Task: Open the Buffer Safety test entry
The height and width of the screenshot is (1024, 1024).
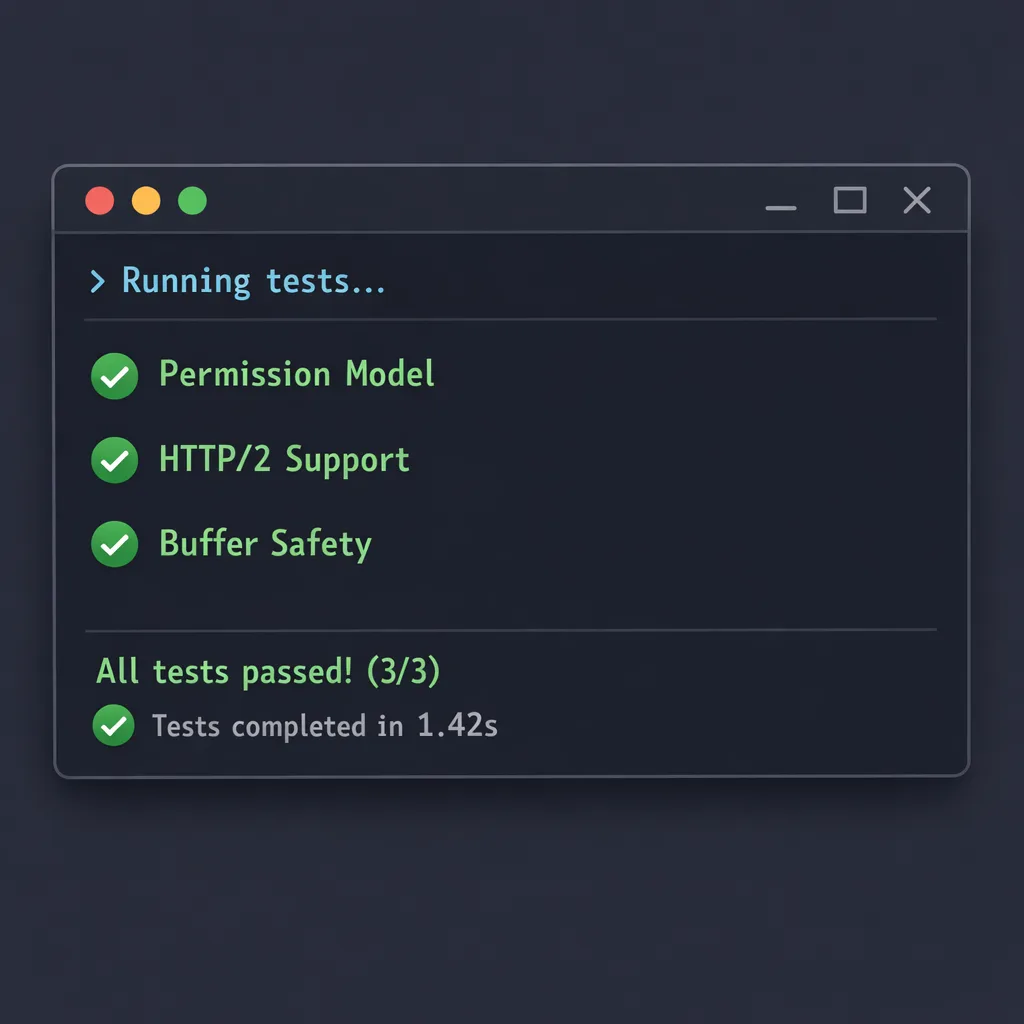Action: click(x=265, y=544)
